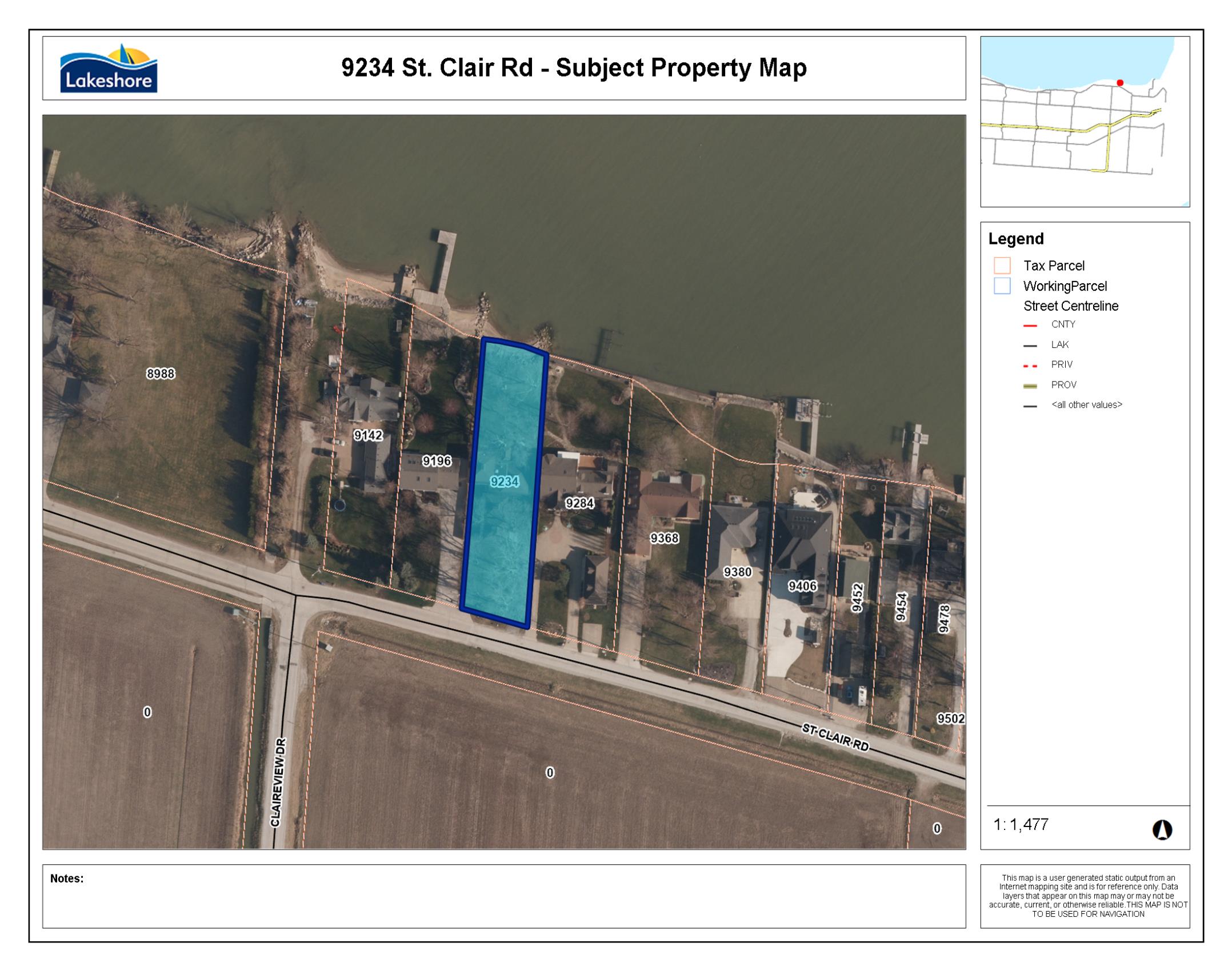Click the Legend heading
The height and width of the screenshot is (971, 1232).
click(x=1016, y=239)
